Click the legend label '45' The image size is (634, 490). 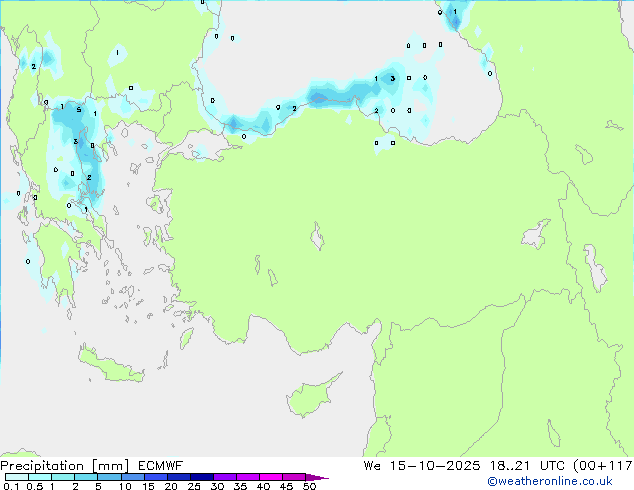coord(286,486)
